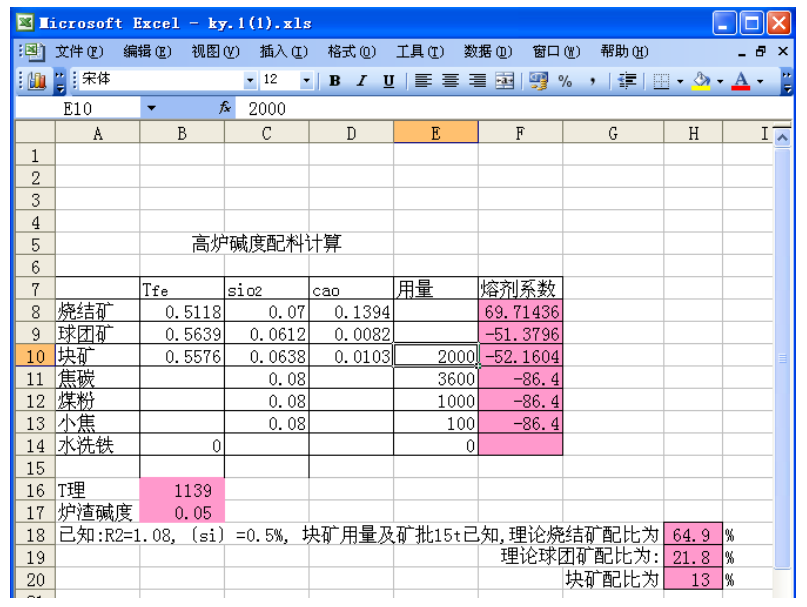The height and width of the screenshot is (607, 807).
Task: Toggle Italic formatting
Action: (361, 81)
